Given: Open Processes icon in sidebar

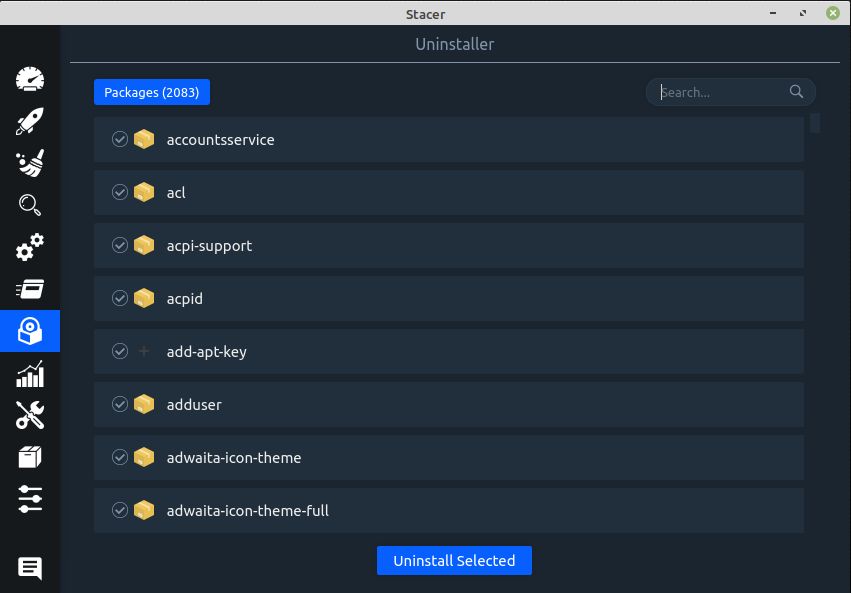Looking at the screenshot, I should 30,289.
